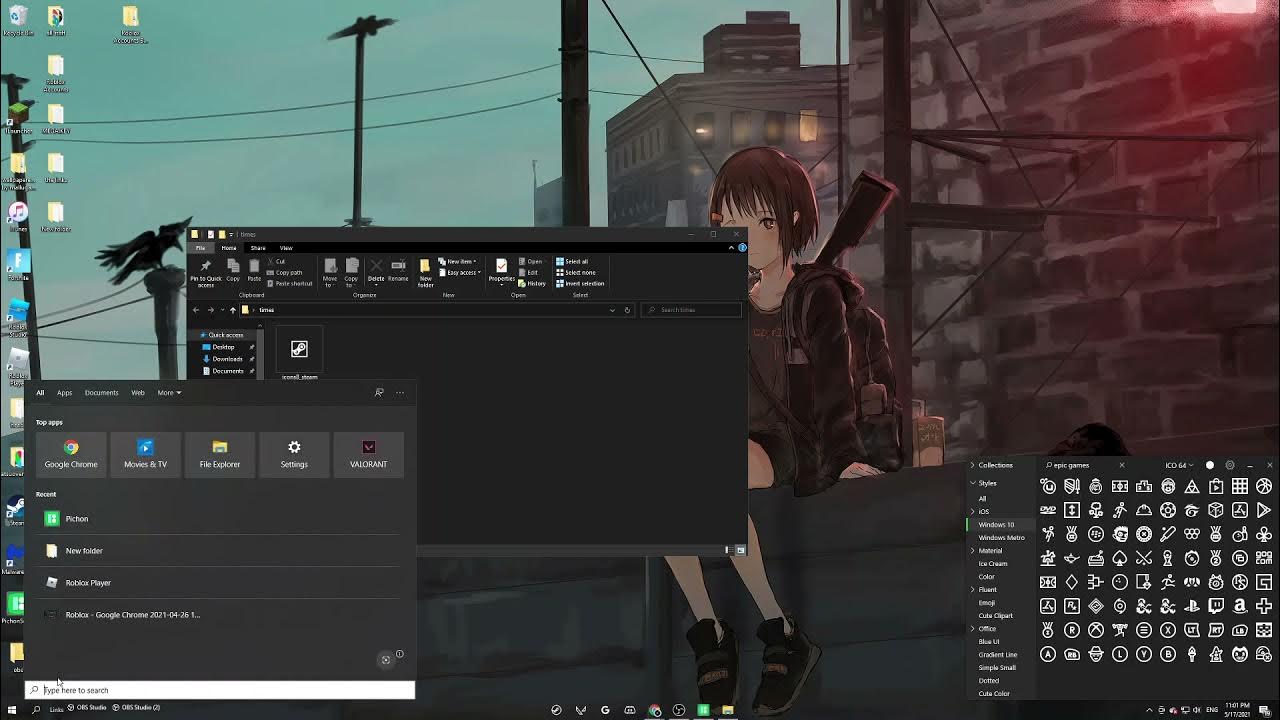
Task: Clear the epic games search text
Action: point(1121,465)
